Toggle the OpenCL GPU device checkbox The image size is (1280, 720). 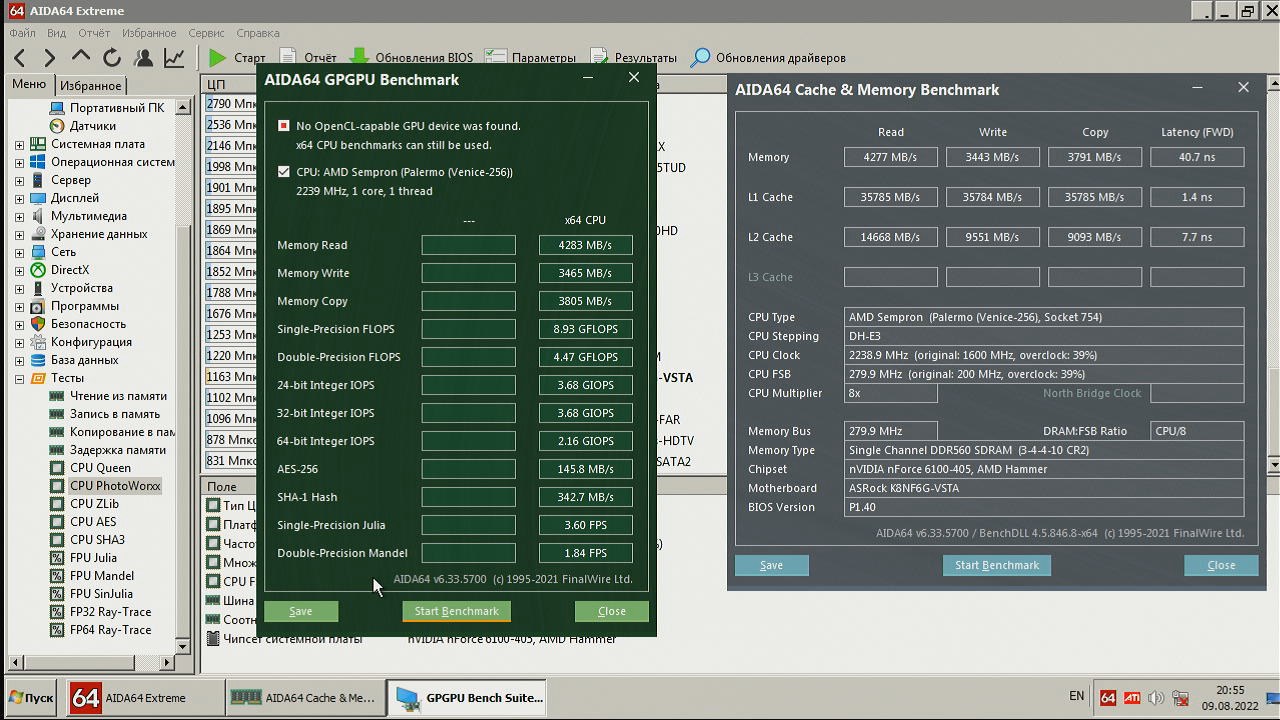tap(284, 126)
